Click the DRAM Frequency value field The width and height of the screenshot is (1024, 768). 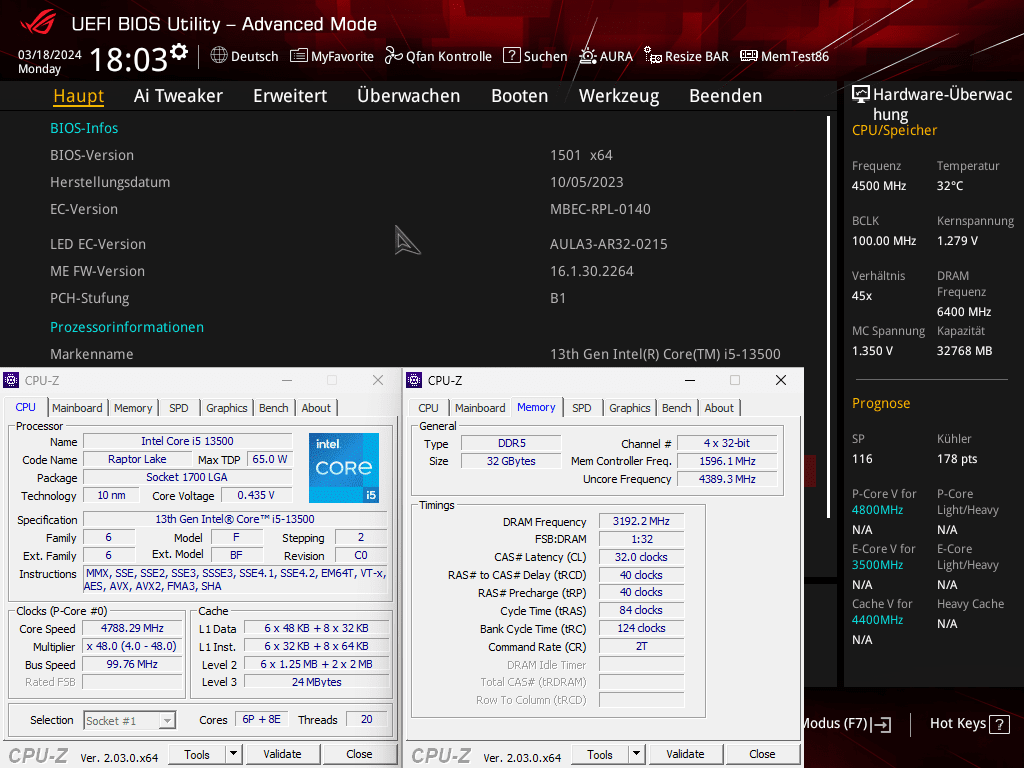pyautogui.click(x=641, y=521)
